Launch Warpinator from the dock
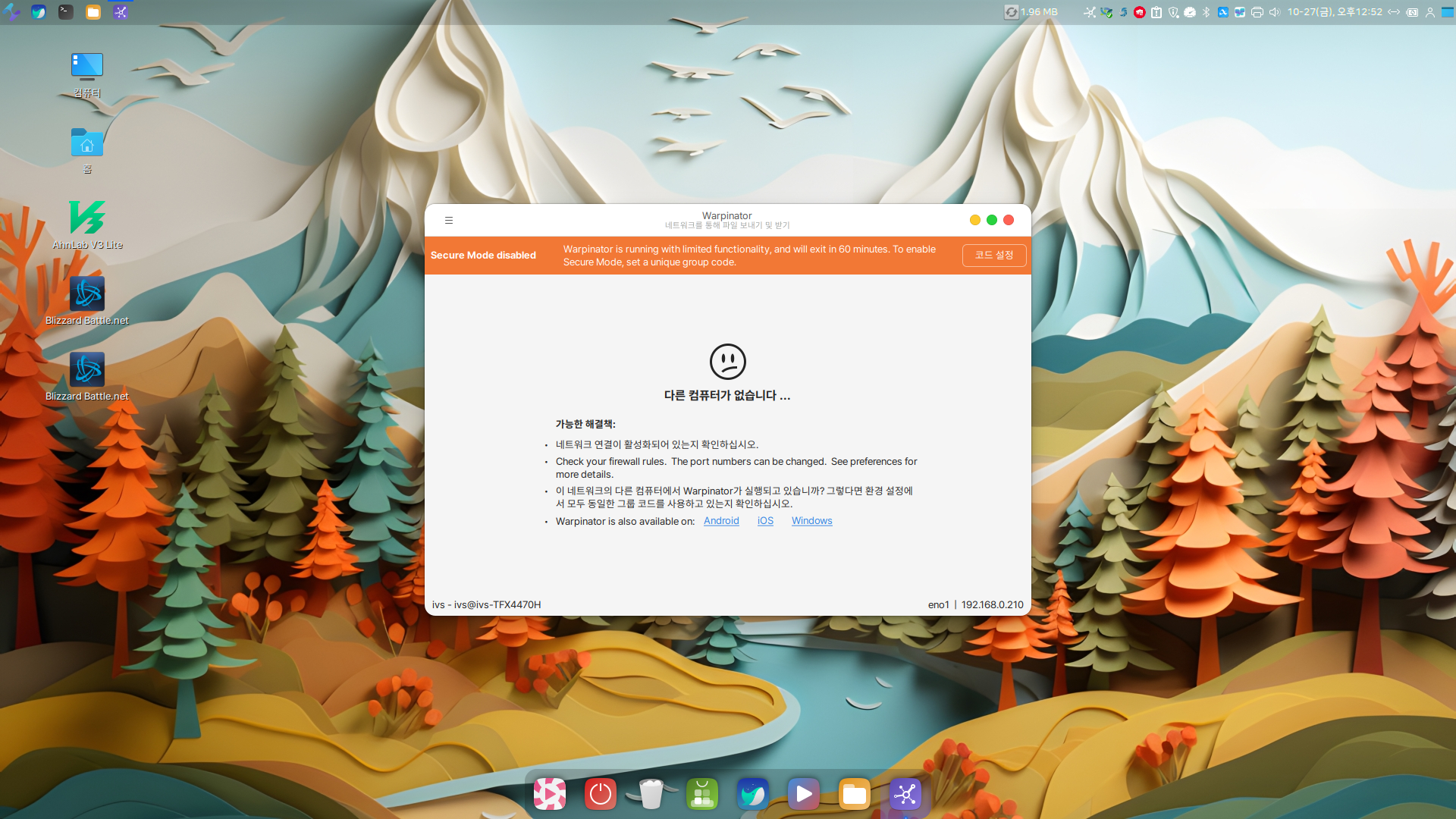The image size is (1456, 819). (905, 794)
